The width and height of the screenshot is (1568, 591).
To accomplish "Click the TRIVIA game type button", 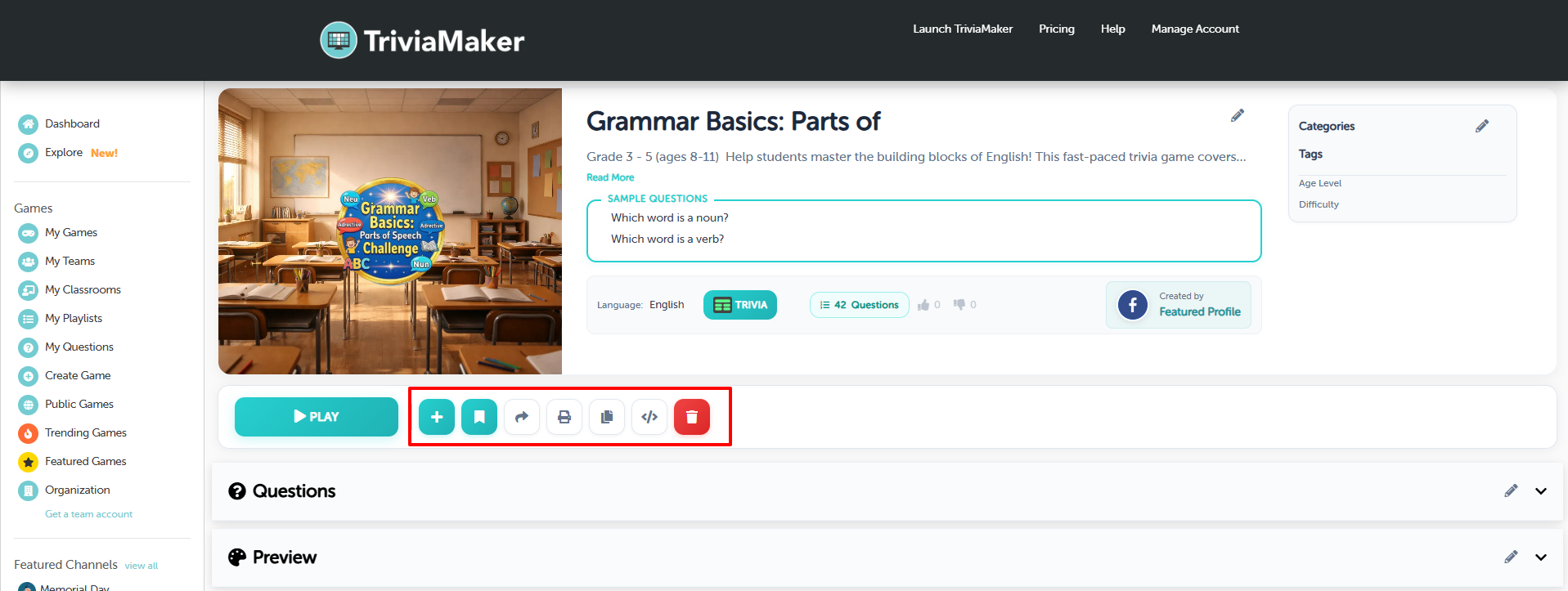I will (x=740, y=305).
